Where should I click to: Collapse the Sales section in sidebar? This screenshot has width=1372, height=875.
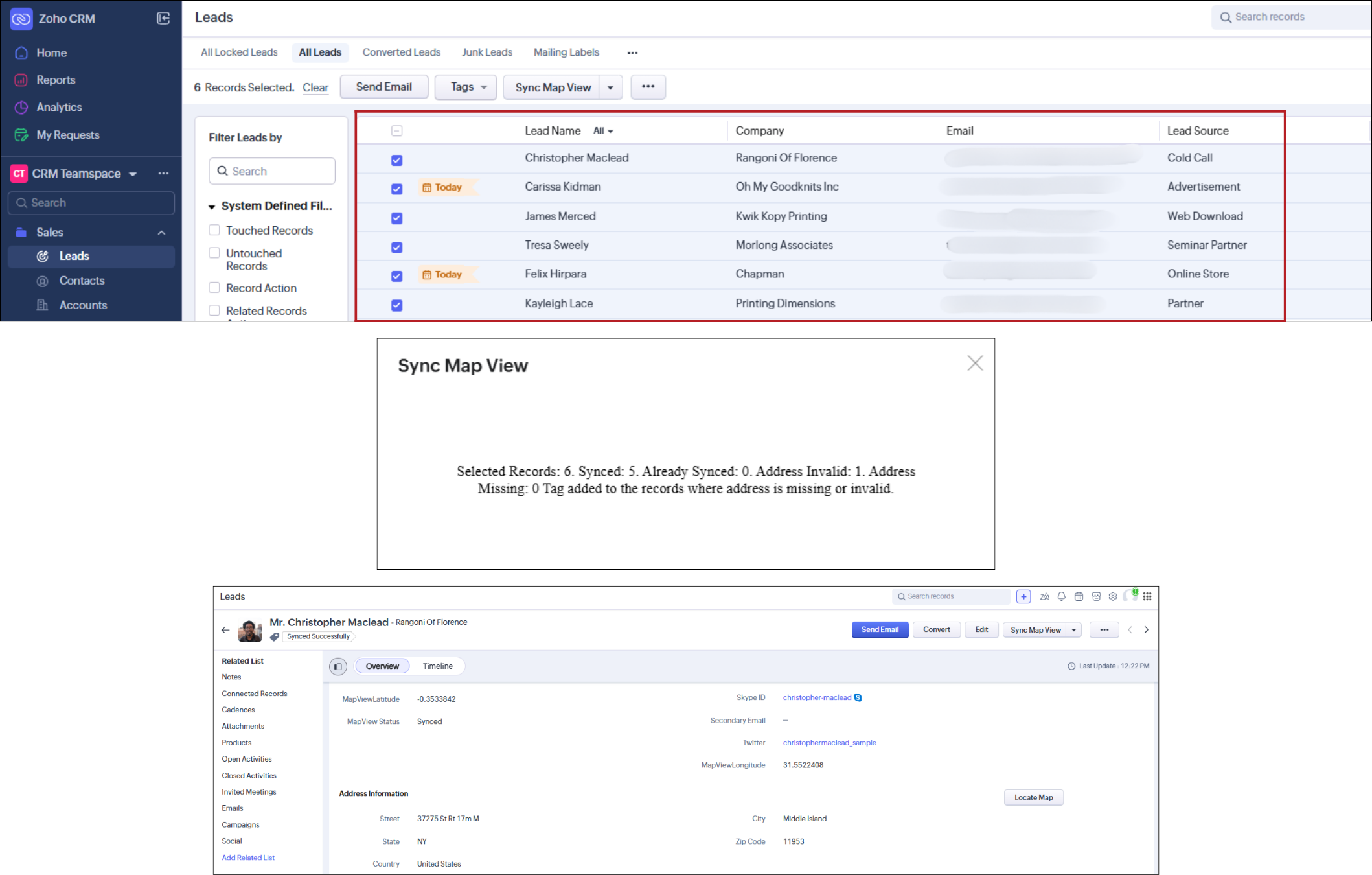pyautogui.click(x=161, y=233)
